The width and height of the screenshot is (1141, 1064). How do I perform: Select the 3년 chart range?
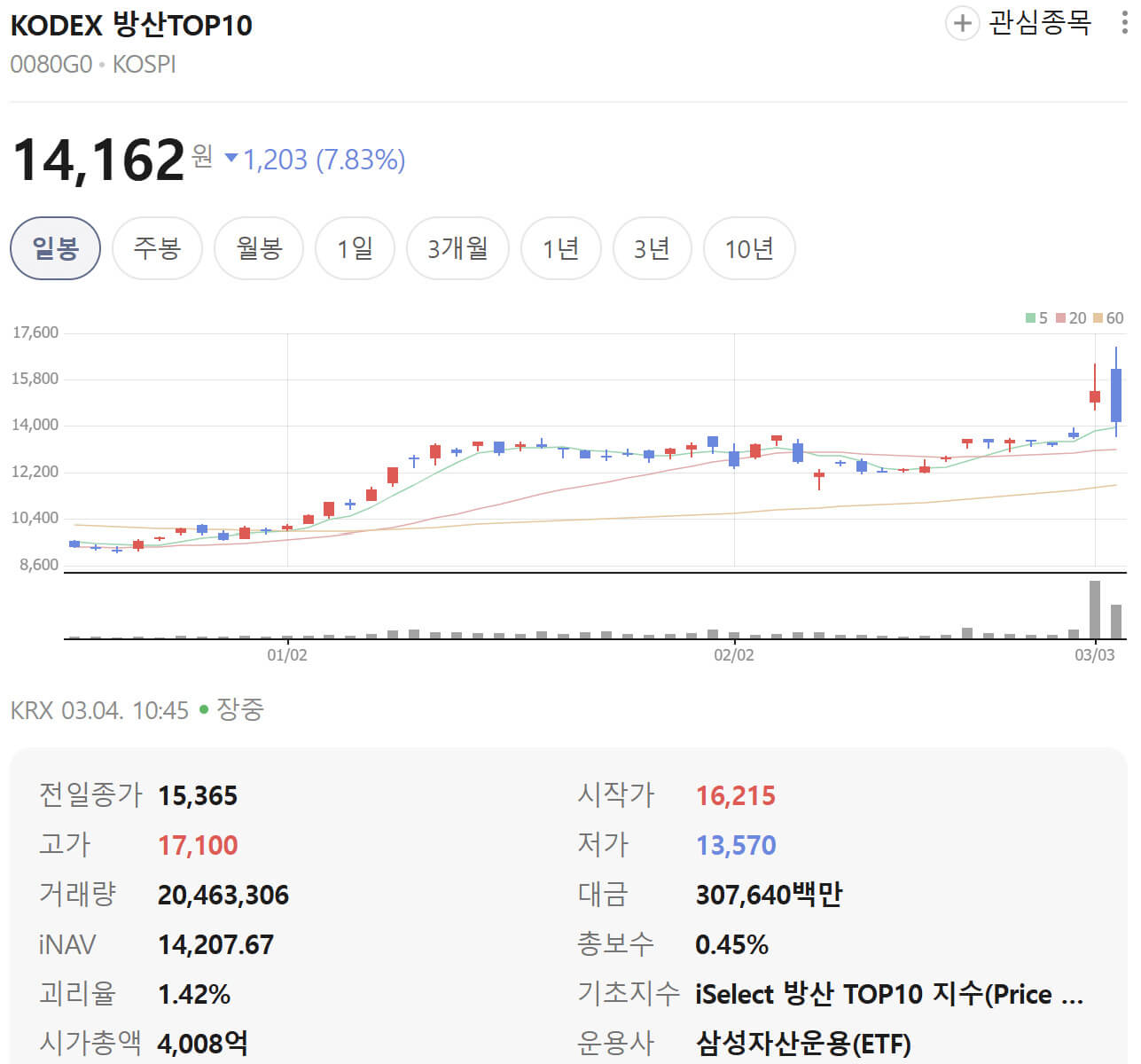coord(653,249)
